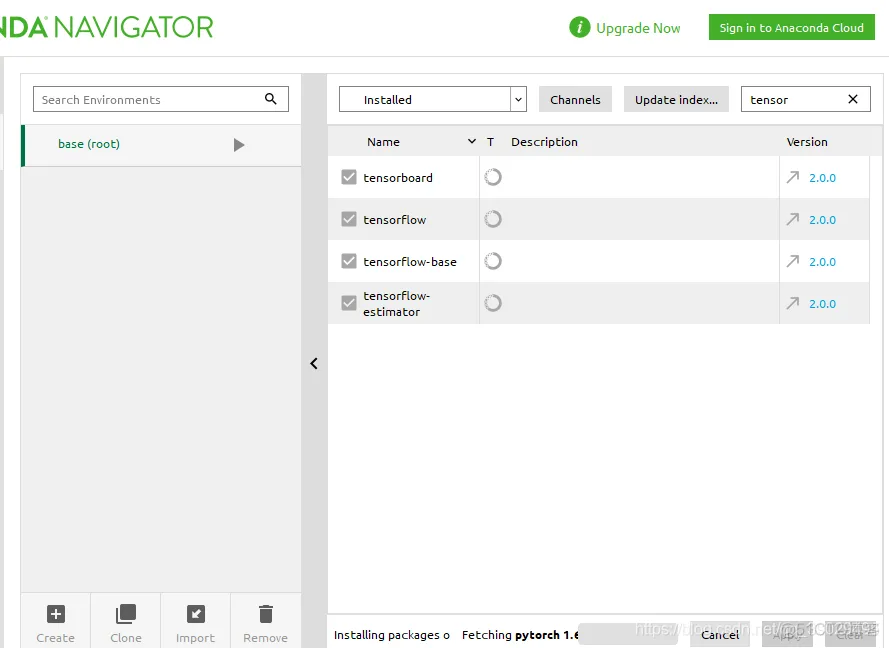Click the Description column header
The image size is (889, 648).
(x=544, y=142)
